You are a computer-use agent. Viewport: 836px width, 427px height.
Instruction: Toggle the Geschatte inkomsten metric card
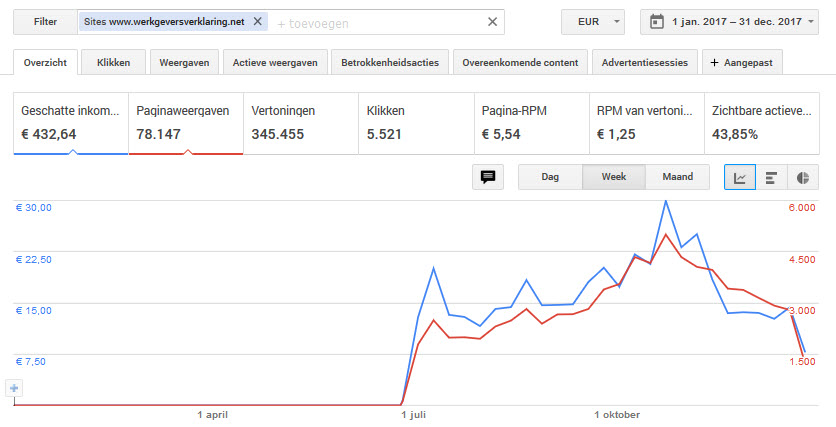pos(71,124)
